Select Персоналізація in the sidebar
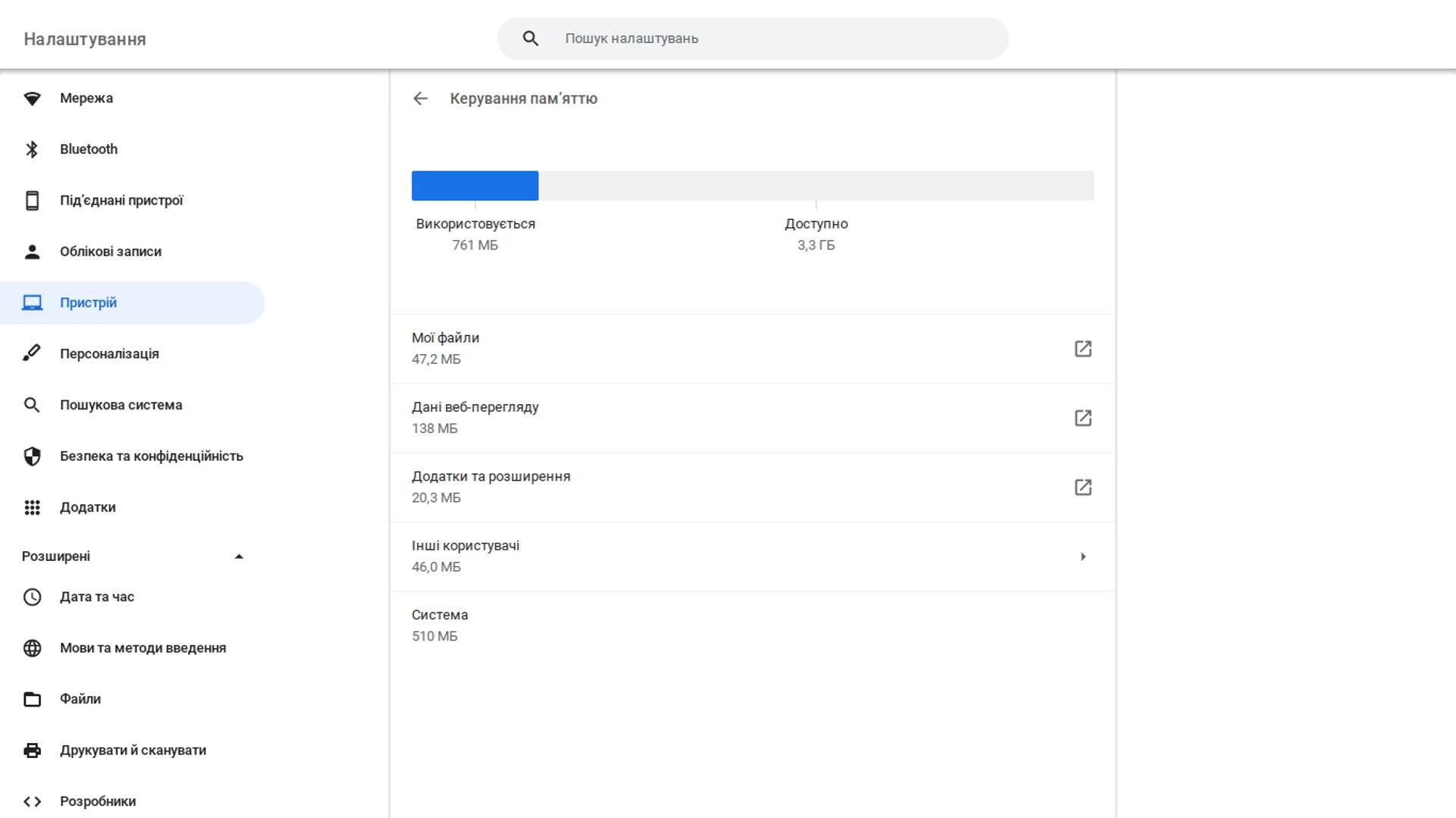 coord(109,353)
